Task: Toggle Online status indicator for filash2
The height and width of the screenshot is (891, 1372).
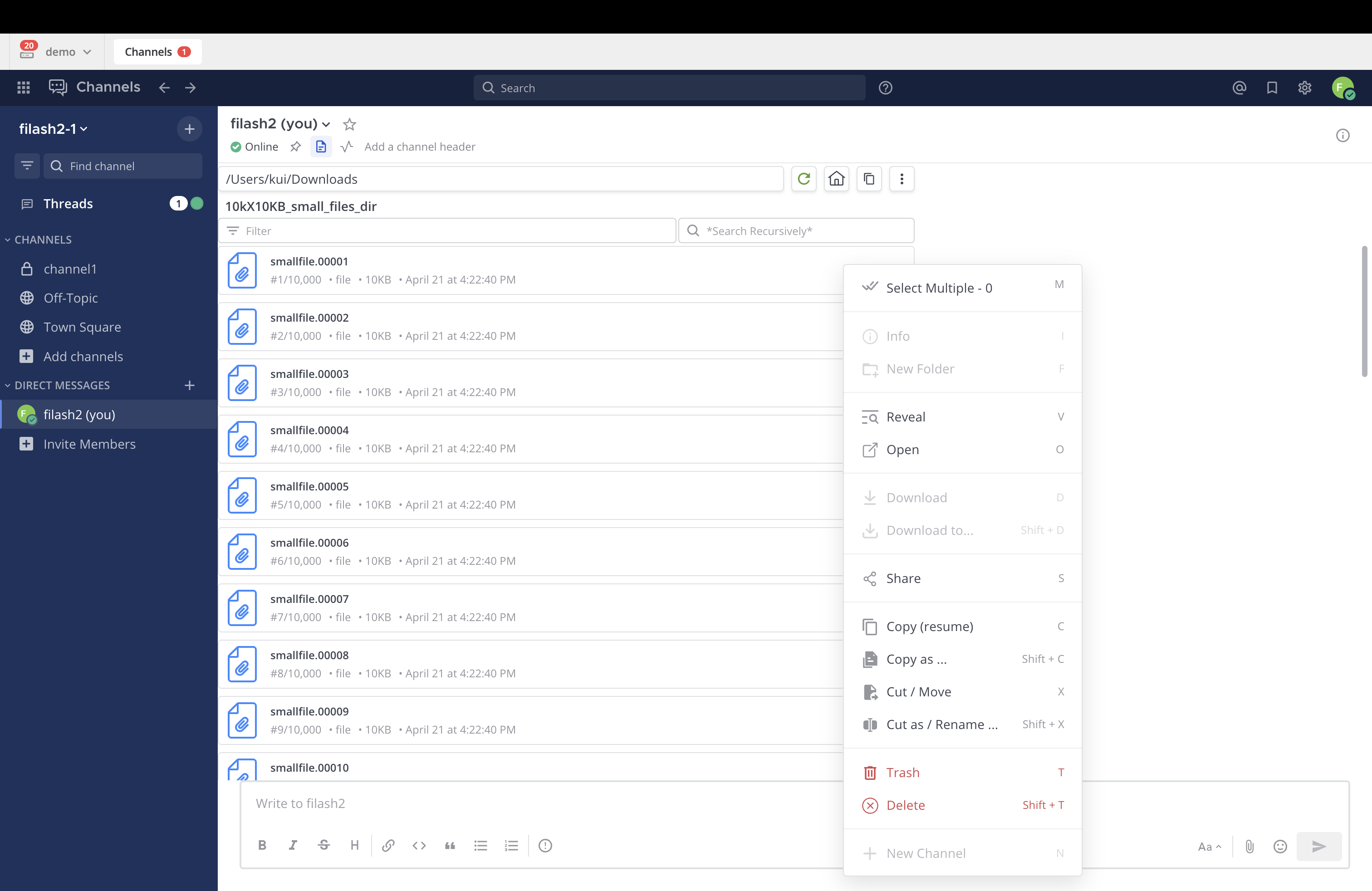Action: pyautogui.click(x=234, y=146)
